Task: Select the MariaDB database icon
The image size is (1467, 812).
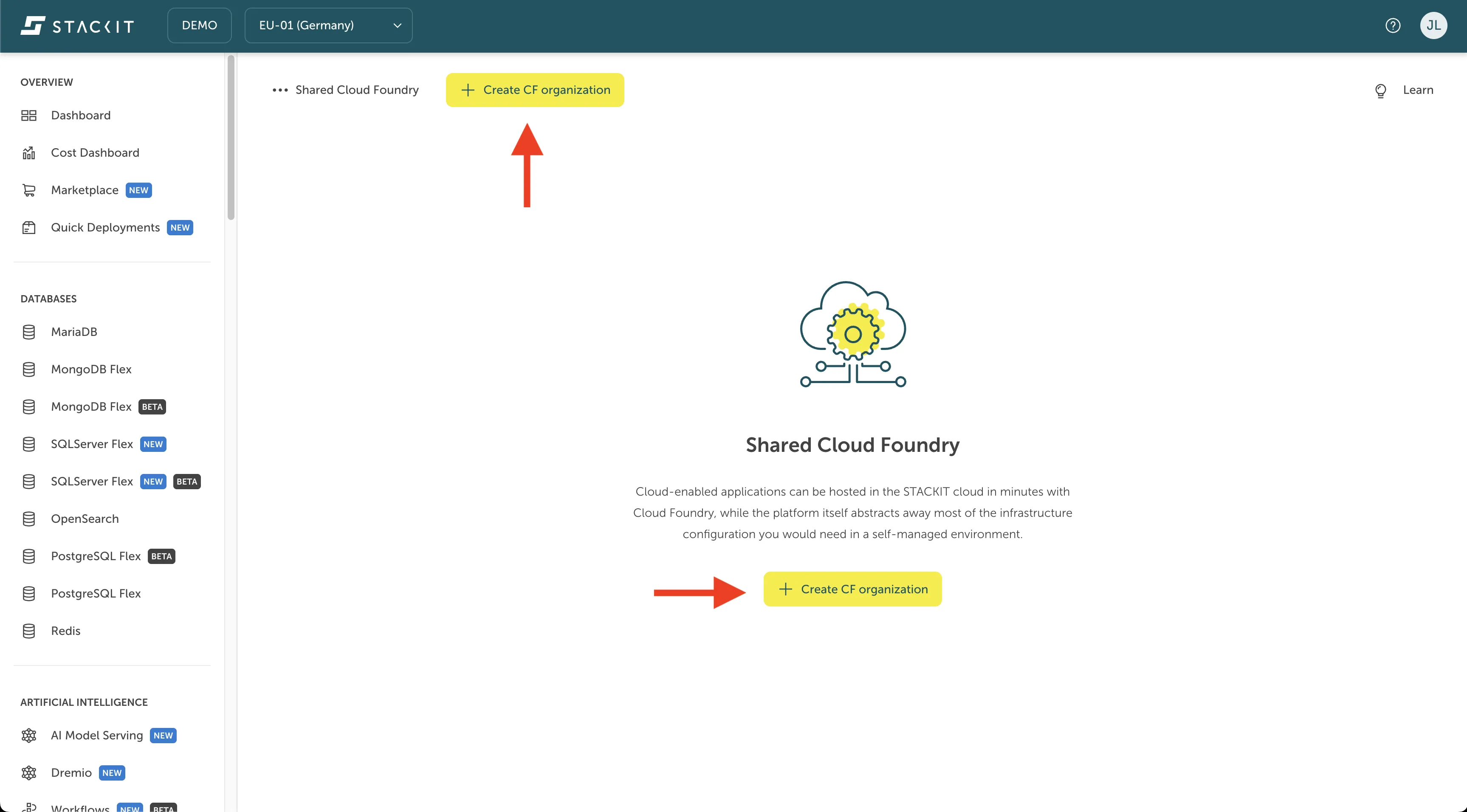Action: click(29, 331)
